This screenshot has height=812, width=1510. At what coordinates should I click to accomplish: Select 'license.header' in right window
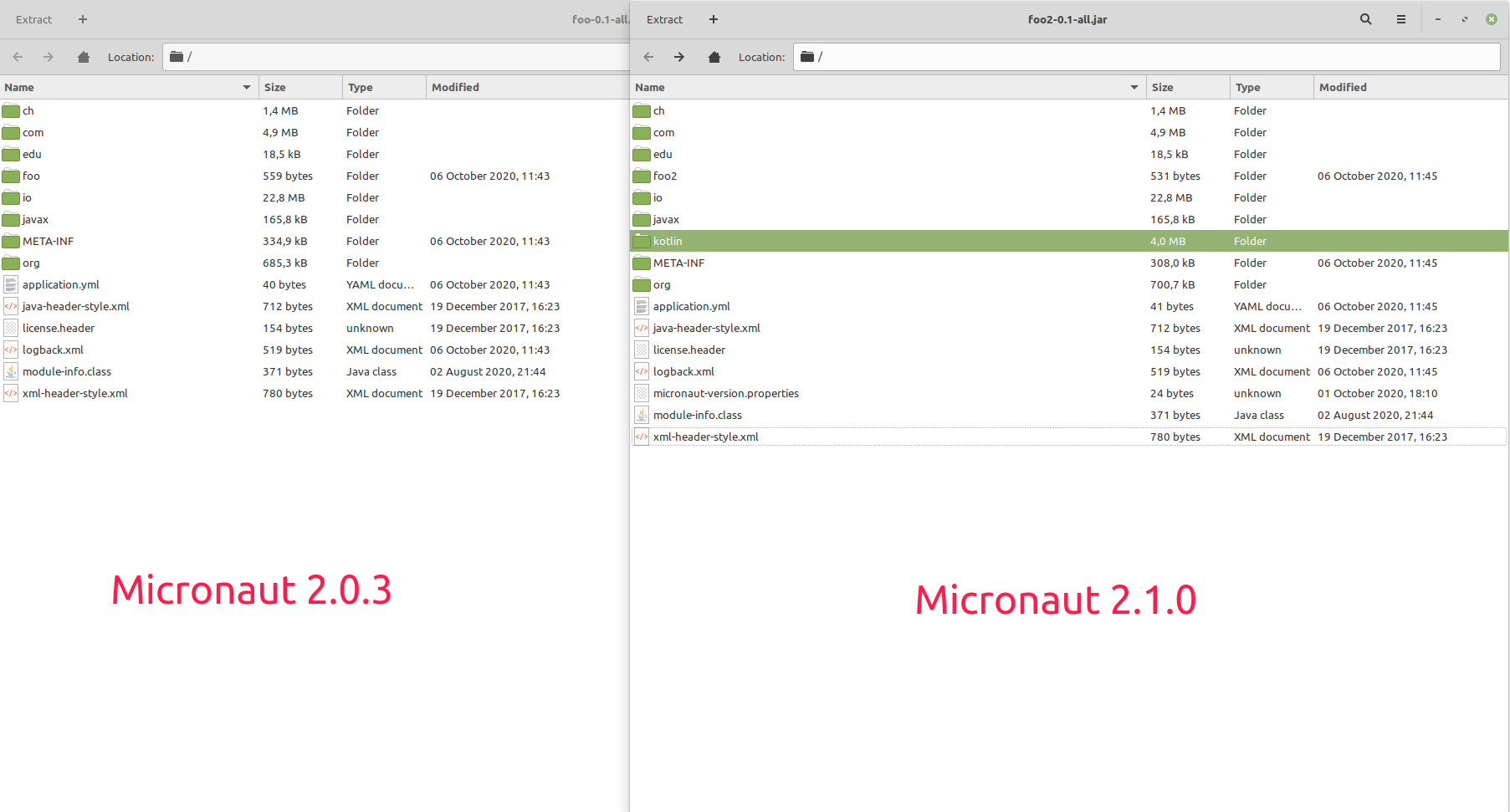tap(689, 350)
